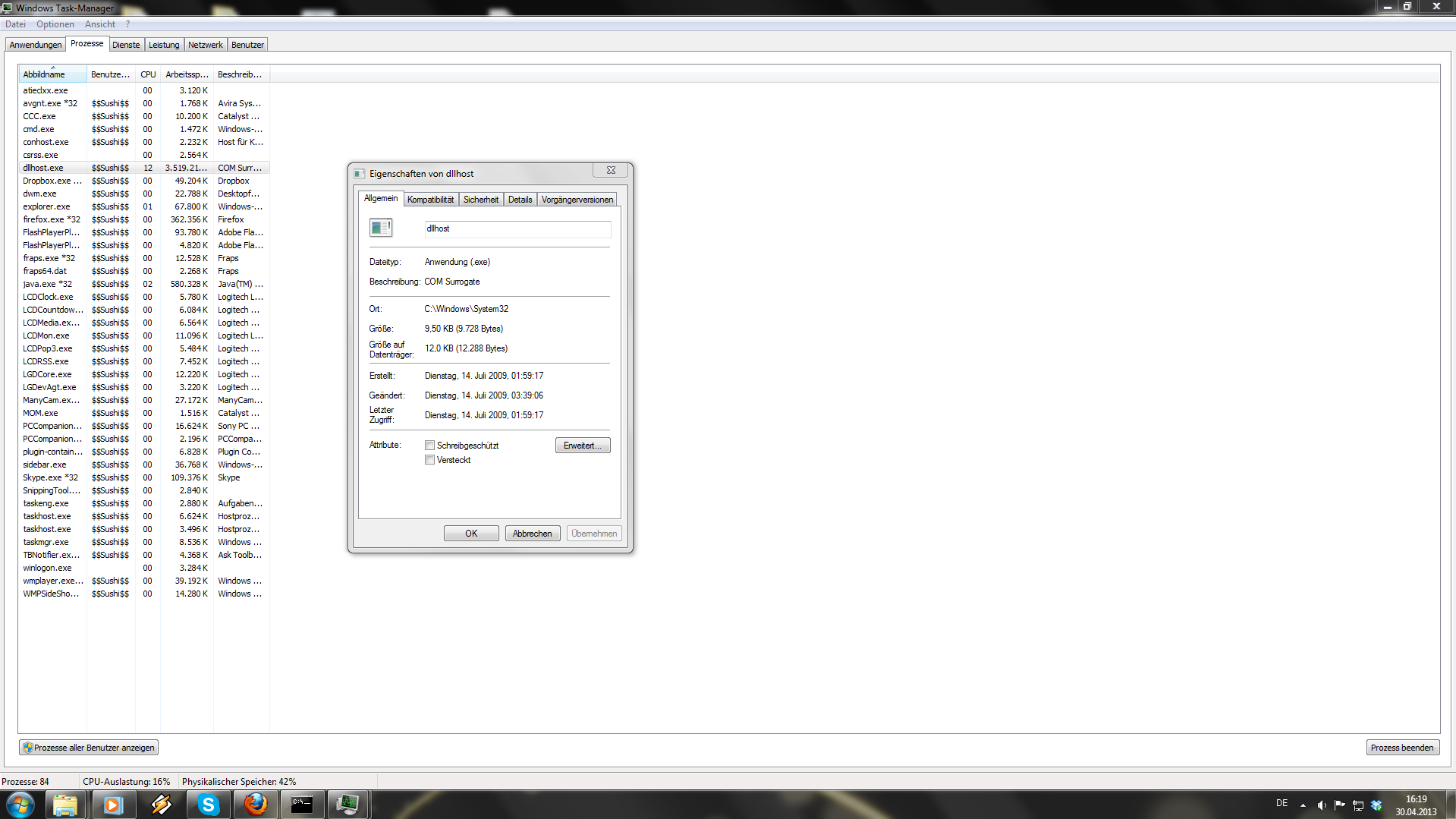1456x819 pixels.
Task: Select ManyCam.exe process row
Action: (x=144, y=400)
